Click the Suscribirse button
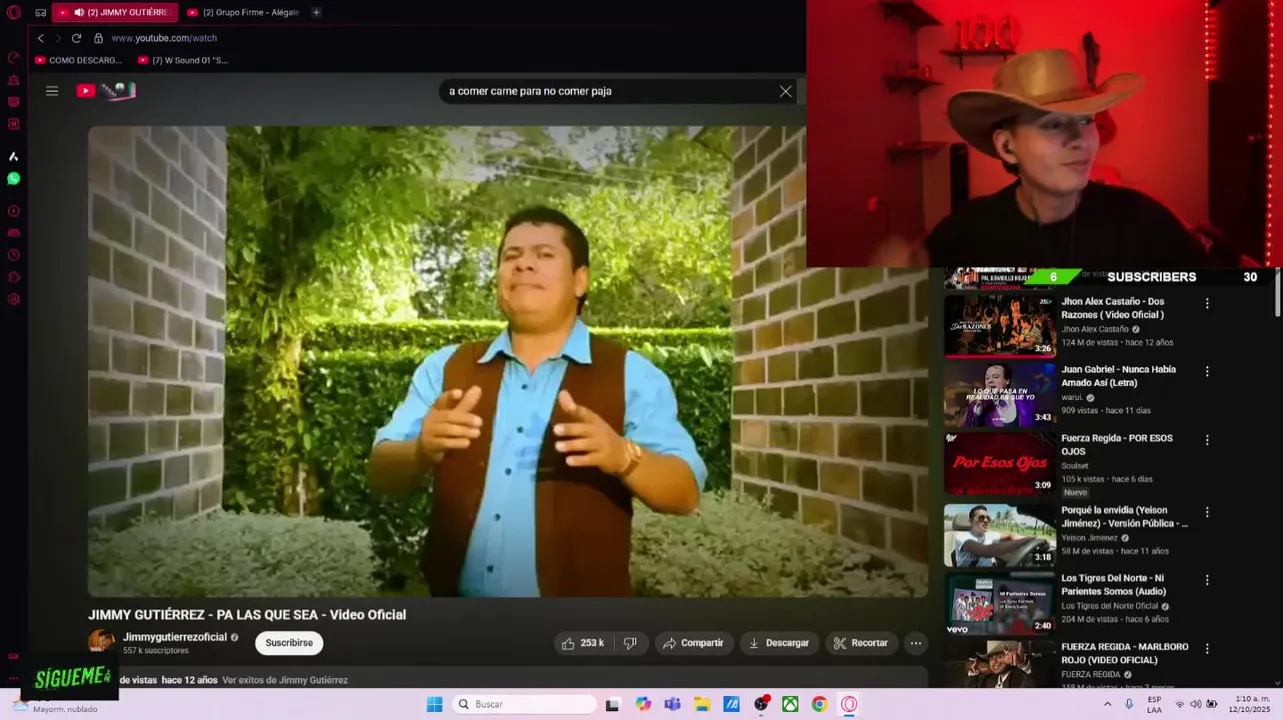The height and width of the screenshot is (720, 1283). pos(289,643)
